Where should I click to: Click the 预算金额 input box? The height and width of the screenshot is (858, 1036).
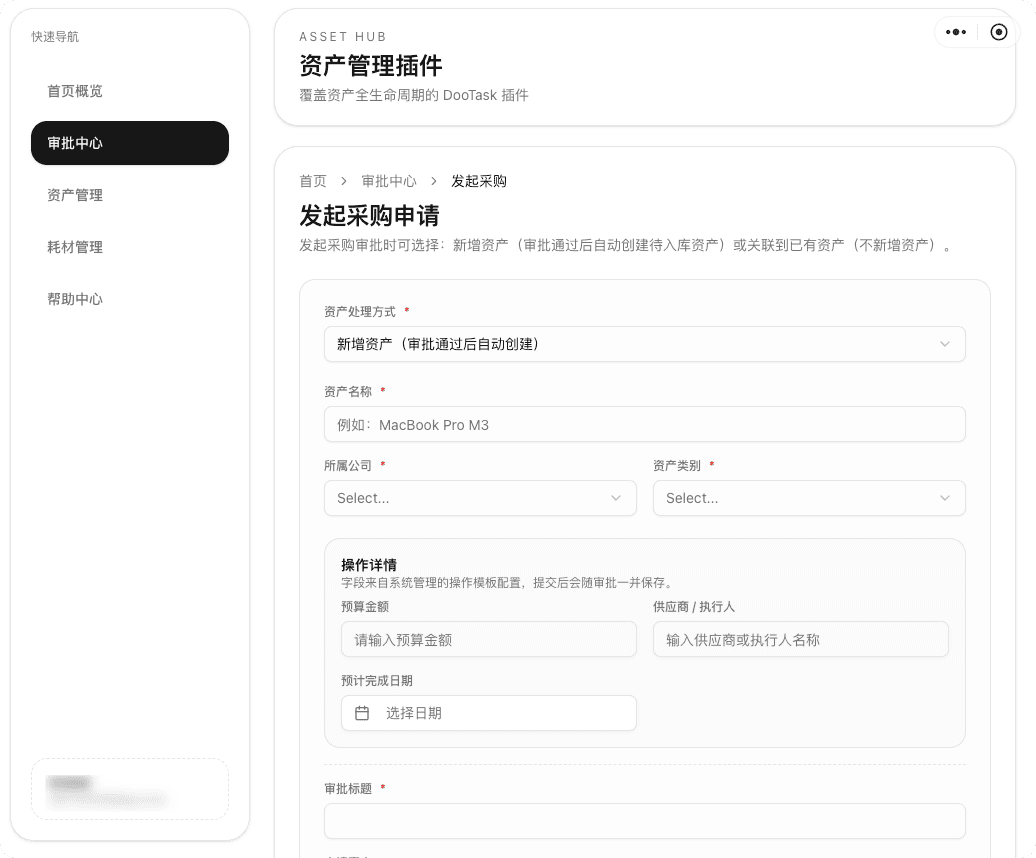488,639
